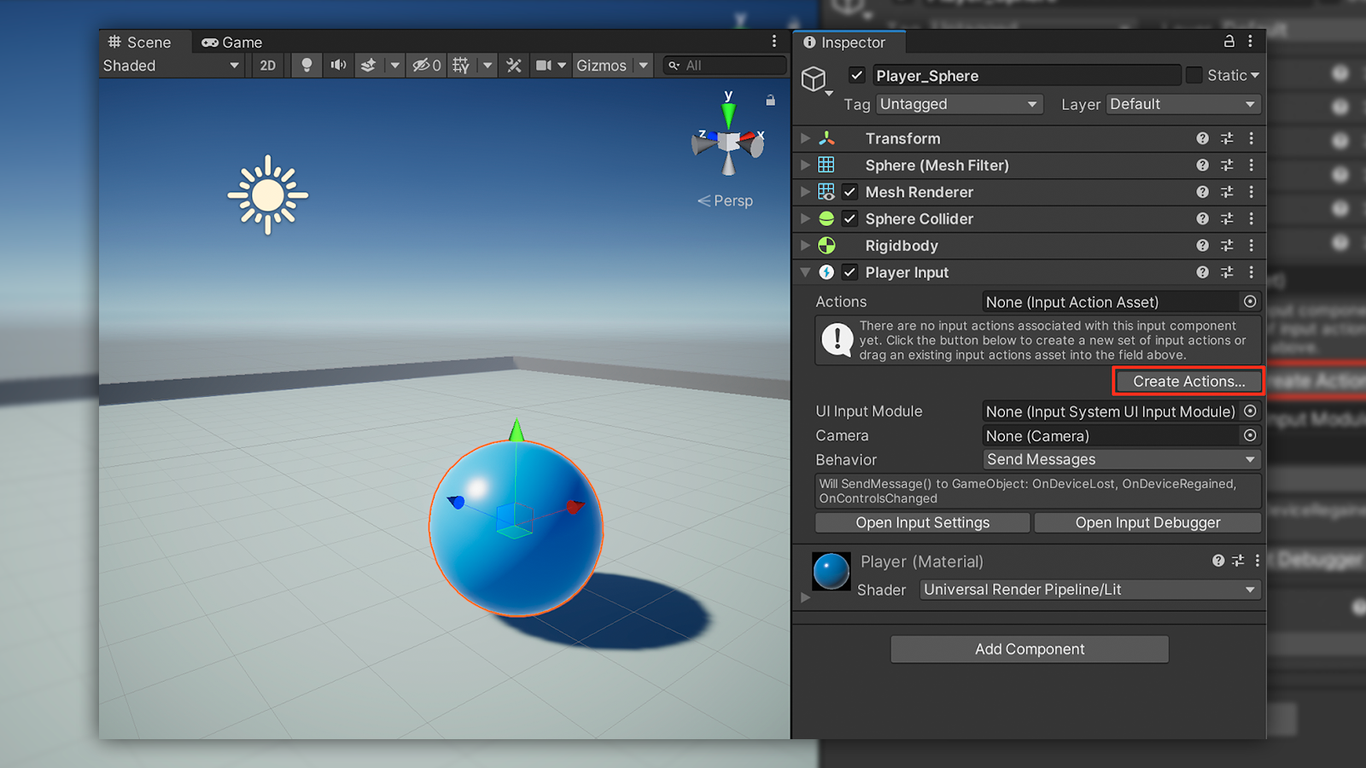Open the Behavior dropdown showing Send Messages

click(x=1121, y=460)
